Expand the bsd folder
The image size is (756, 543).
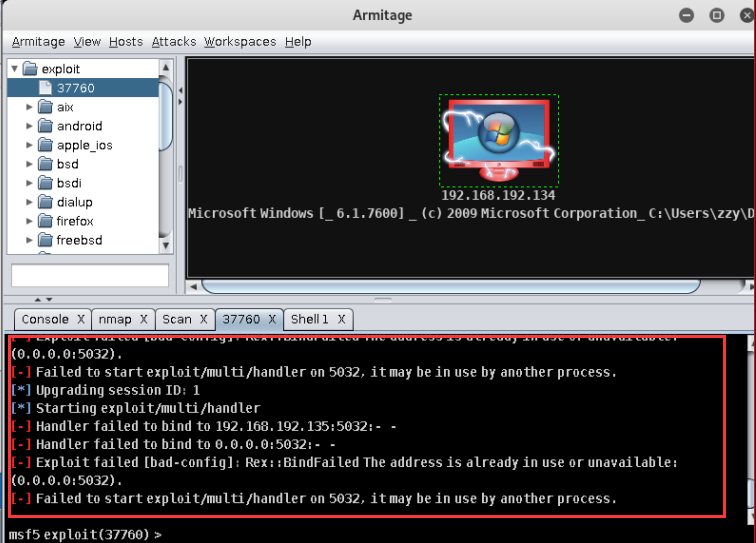(x=29, y=164)
